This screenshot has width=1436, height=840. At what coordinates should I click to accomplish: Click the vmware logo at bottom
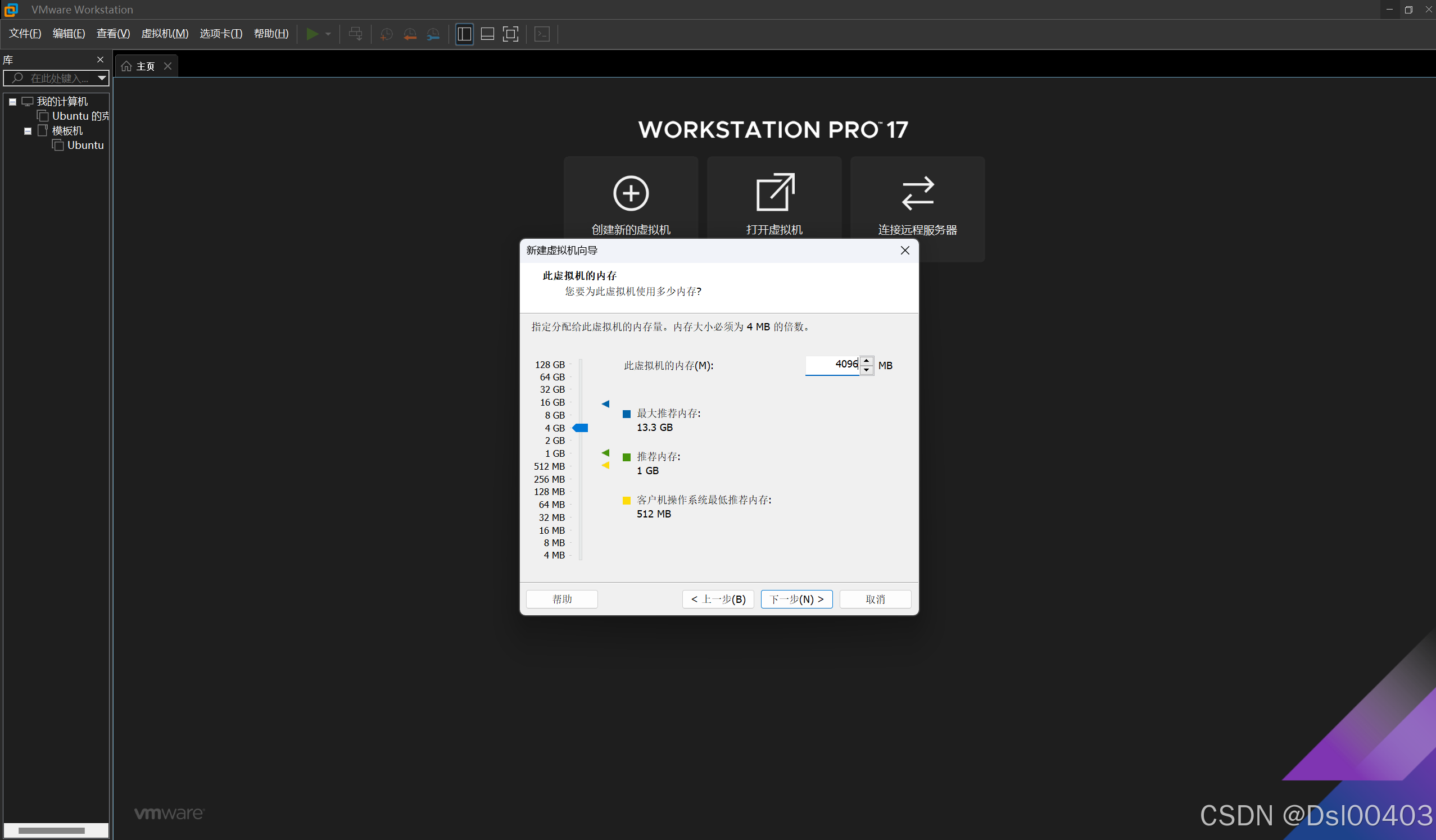169,814
